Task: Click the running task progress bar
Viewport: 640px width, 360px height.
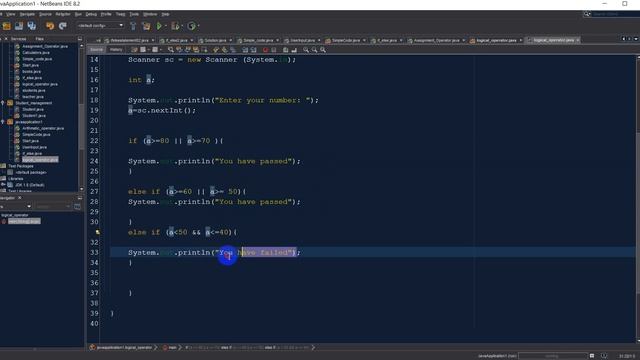Action: point(553,356)
